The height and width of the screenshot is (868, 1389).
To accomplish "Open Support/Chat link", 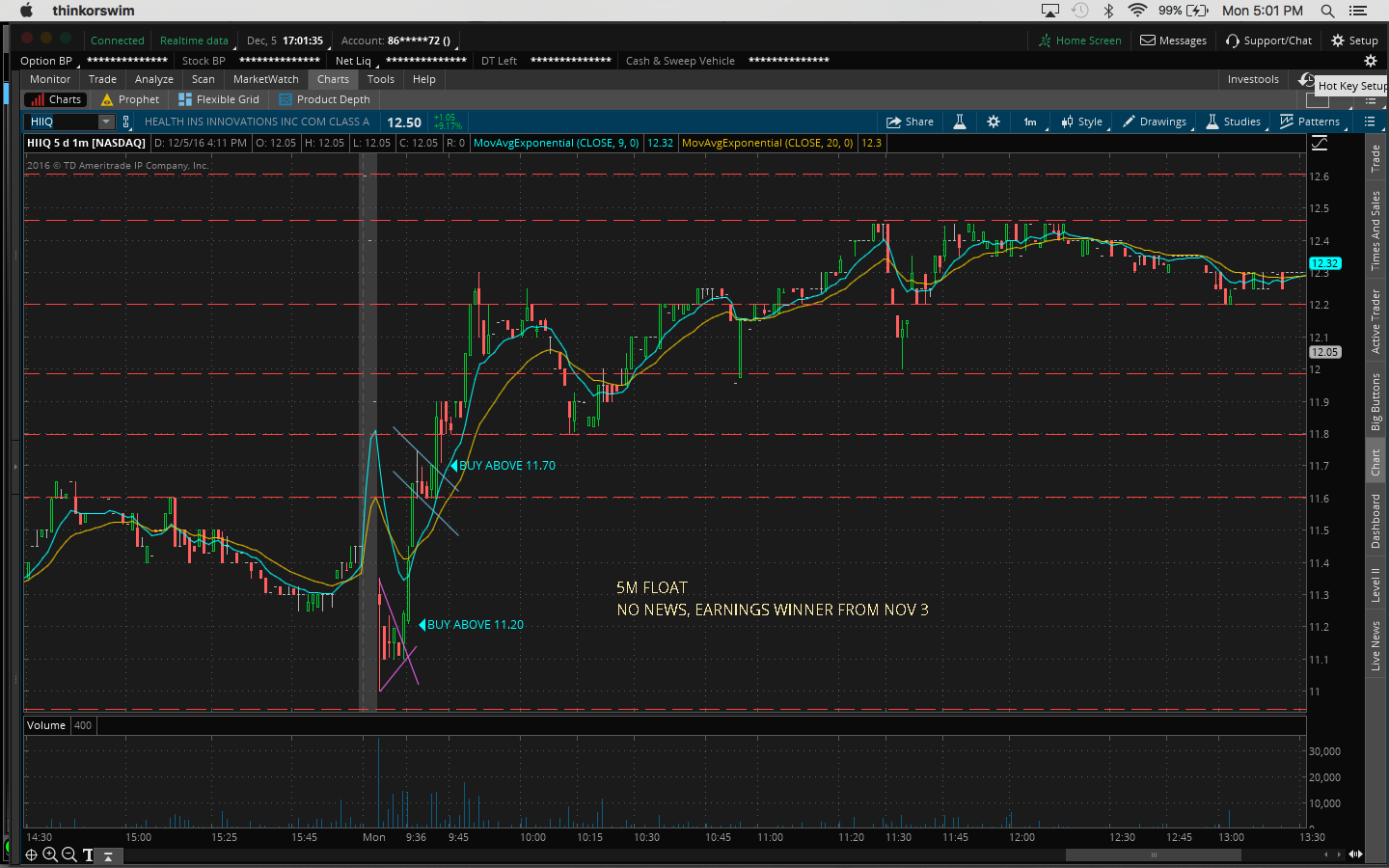I will (1268, 41).
